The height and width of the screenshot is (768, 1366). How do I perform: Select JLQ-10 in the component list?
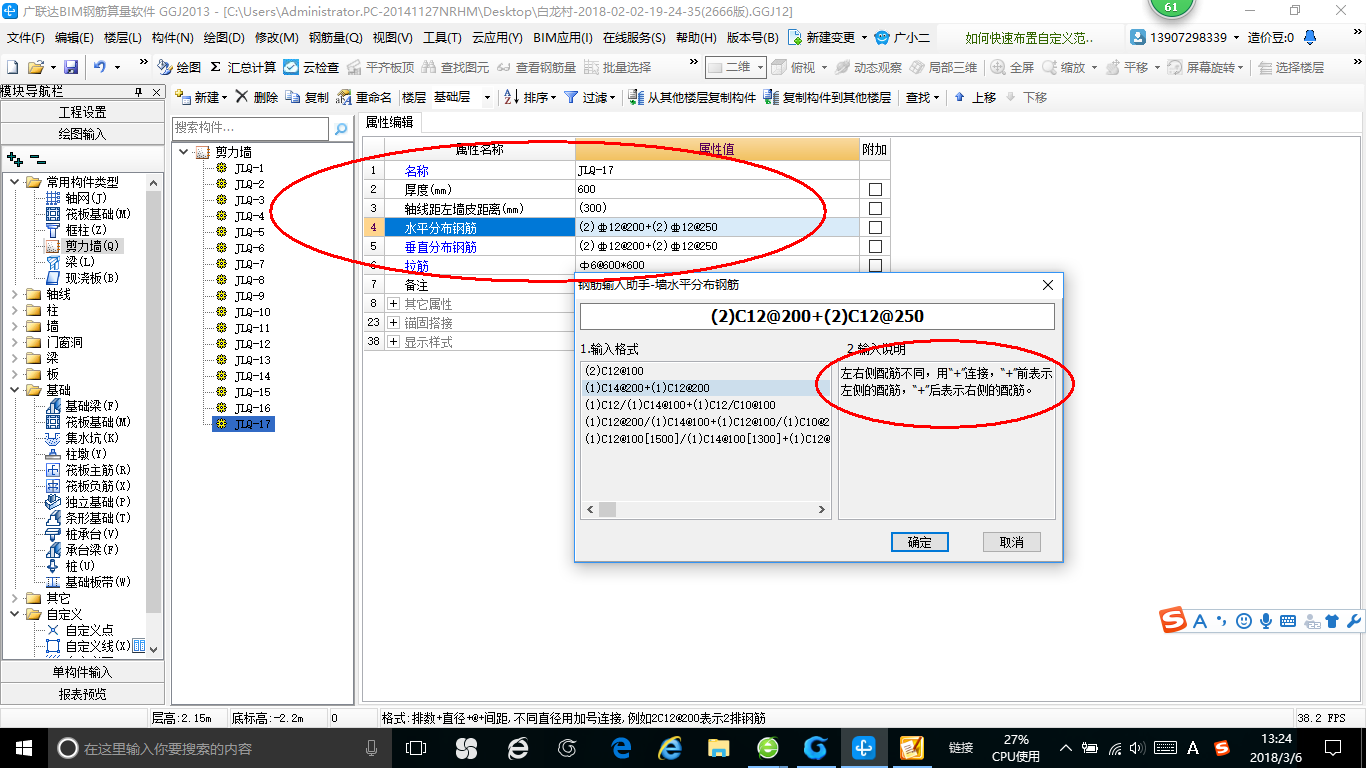click(252, 312)
